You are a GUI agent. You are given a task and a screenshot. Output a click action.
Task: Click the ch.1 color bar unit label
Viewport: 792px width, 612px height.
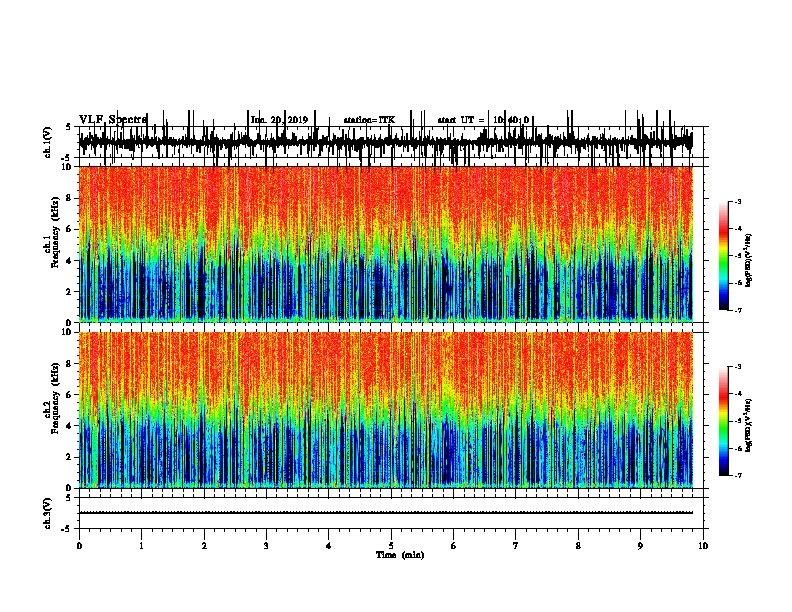(748, 261)
